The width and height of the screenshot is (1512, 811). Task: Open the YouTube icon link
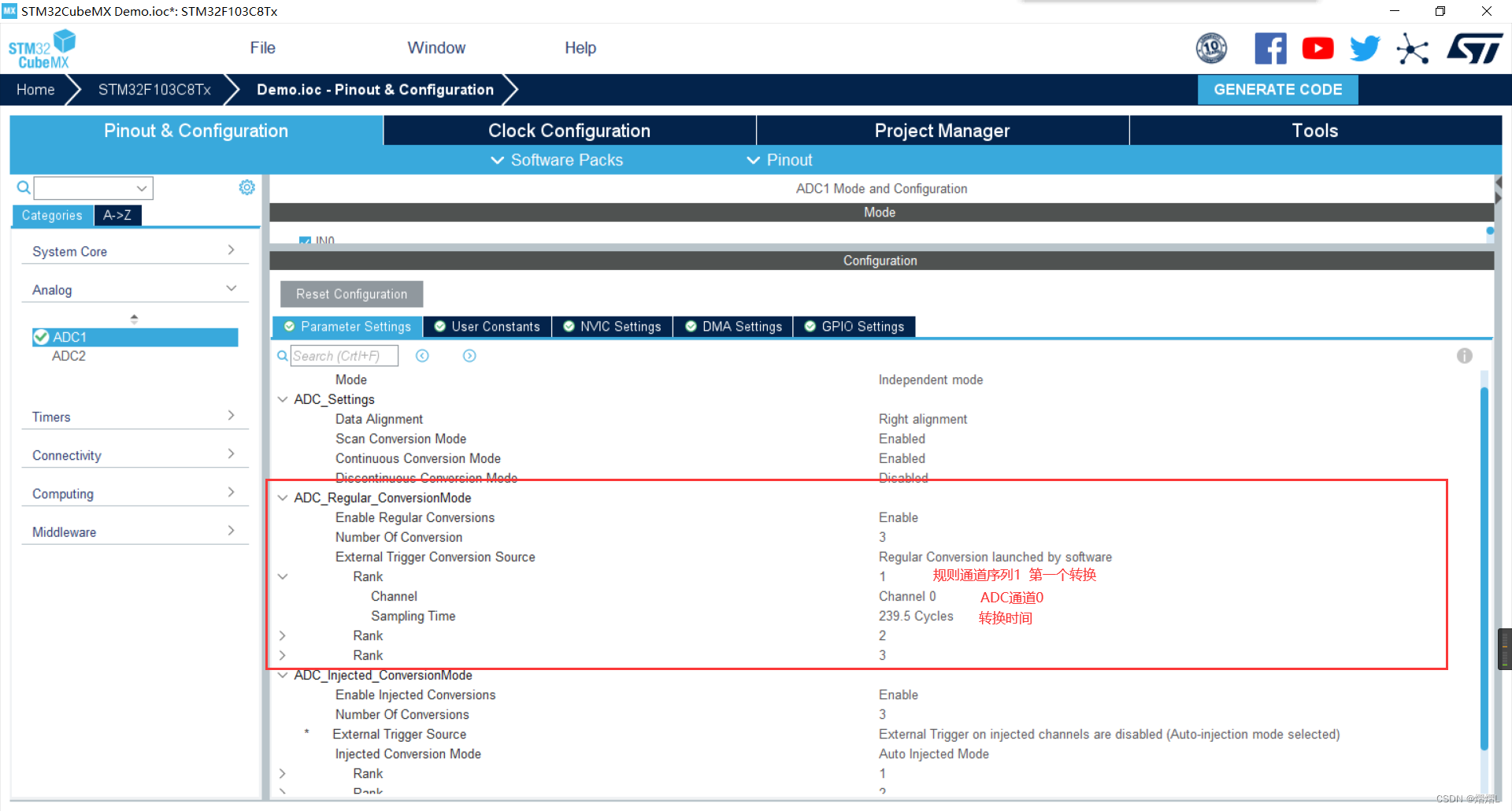click(x=1317, y=49)
